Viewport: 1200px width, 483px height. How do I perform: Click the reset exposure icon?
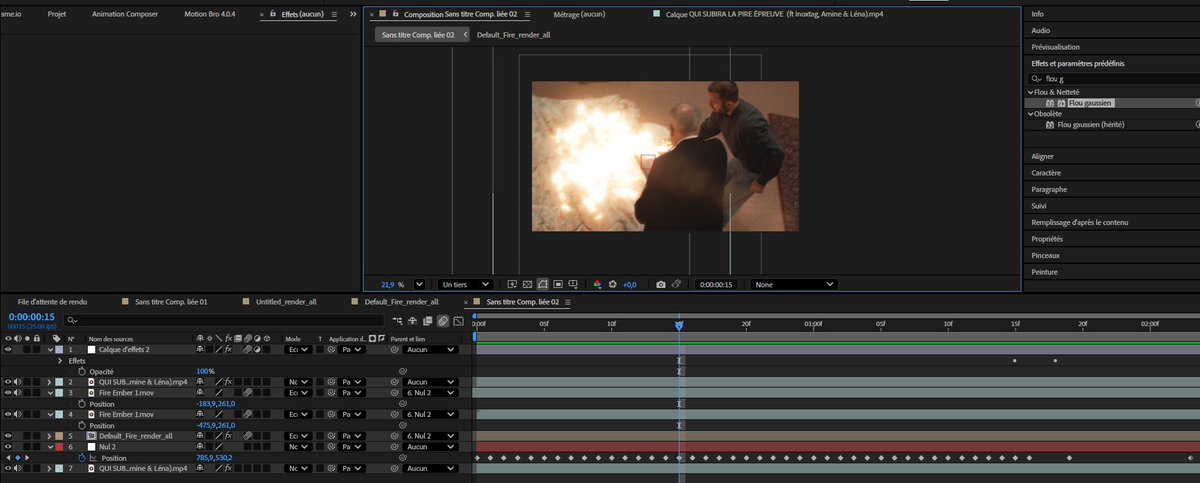613,284
